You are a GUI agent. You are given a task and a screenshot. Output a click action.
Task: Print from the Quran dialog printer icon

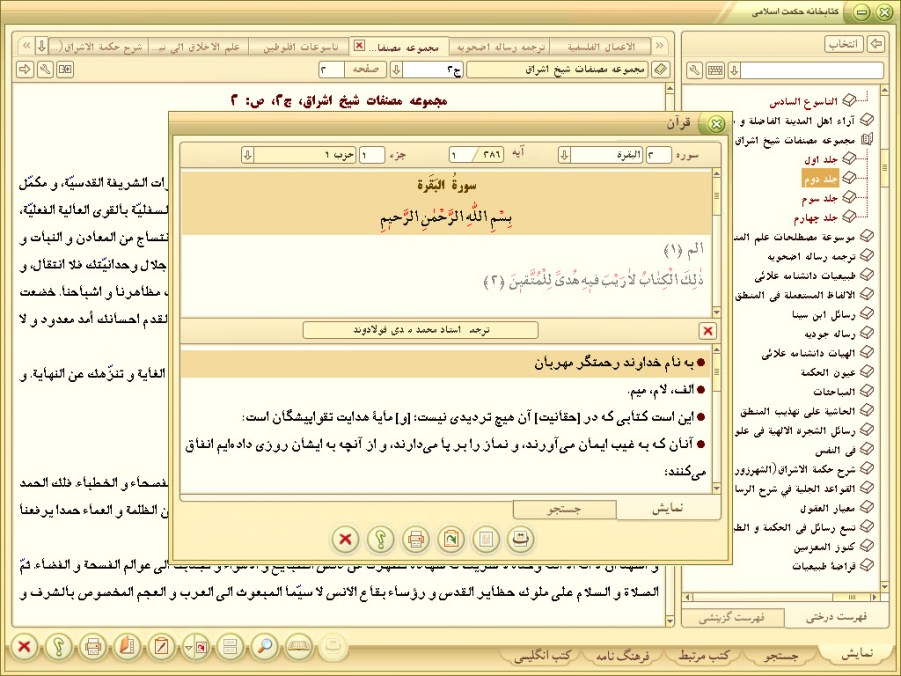415,539
